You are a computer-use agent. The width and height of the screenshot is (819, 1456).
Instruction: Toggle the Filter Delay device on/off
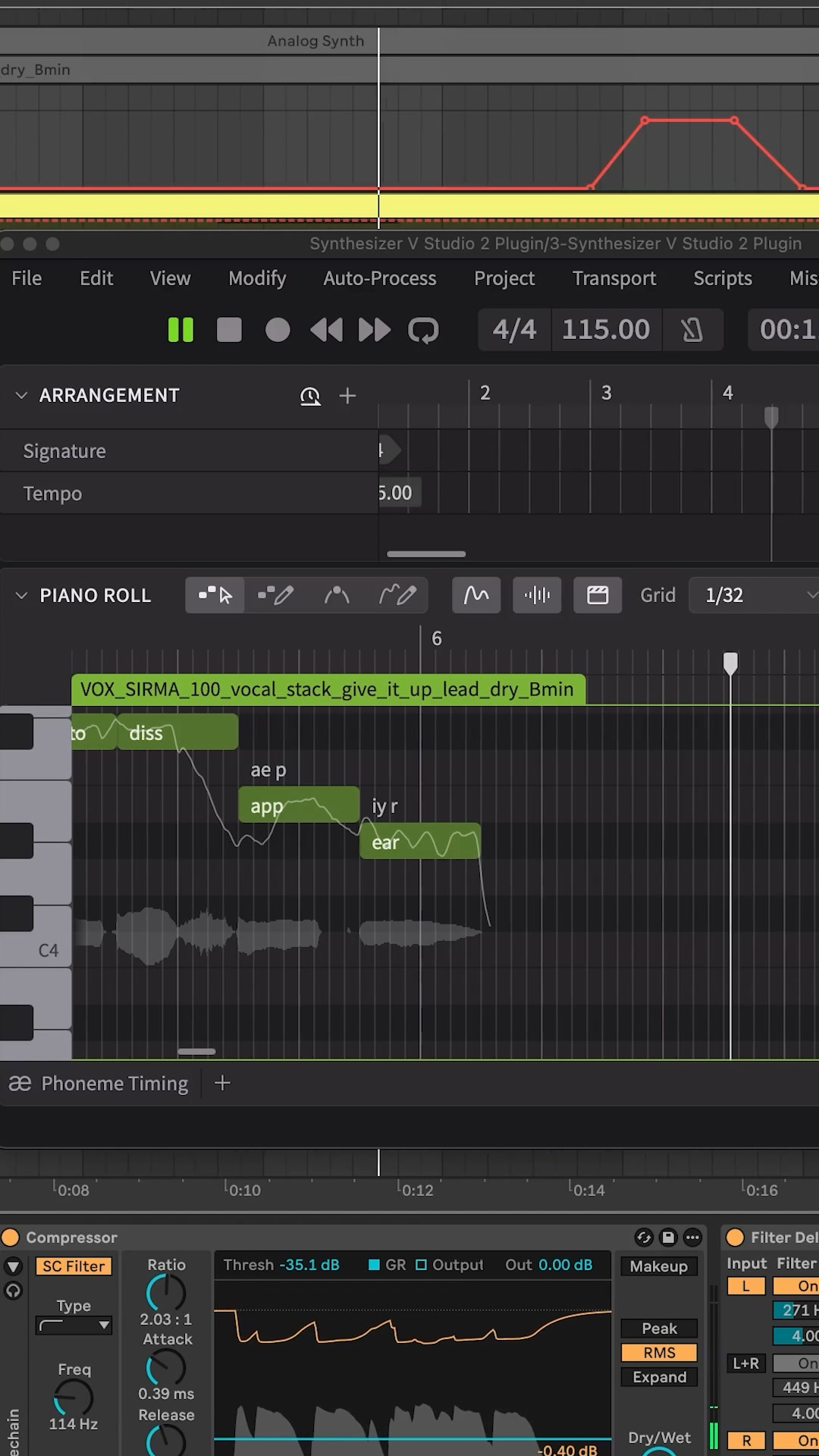(x=735, y=1238)
